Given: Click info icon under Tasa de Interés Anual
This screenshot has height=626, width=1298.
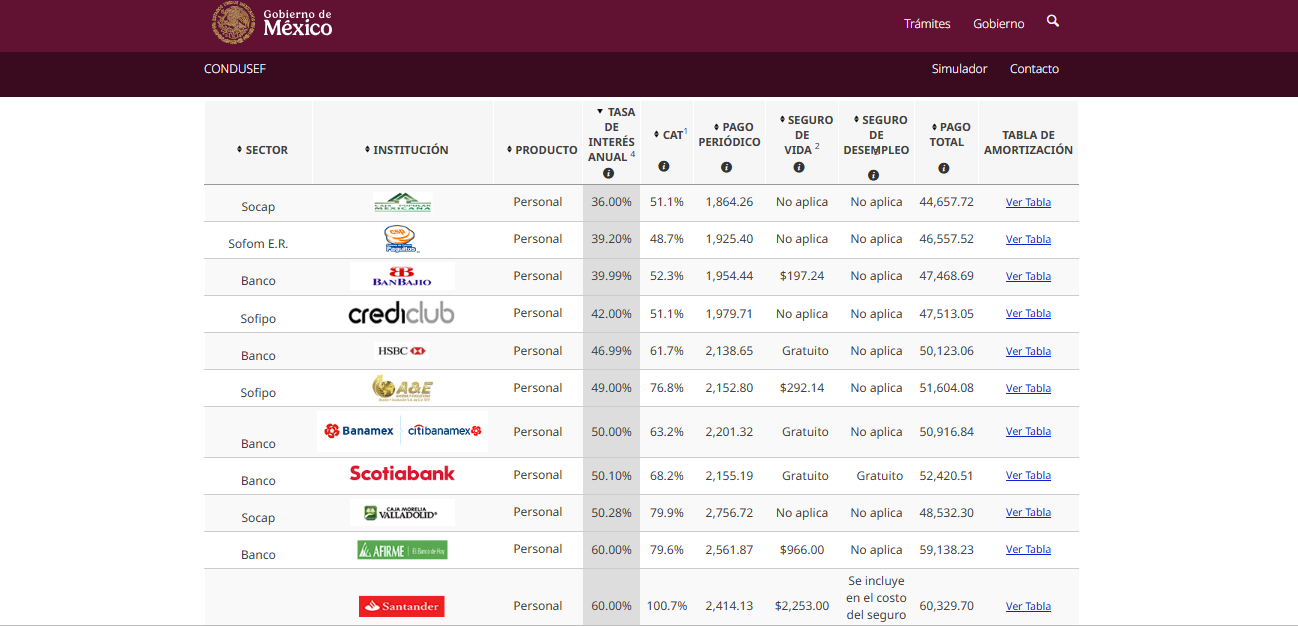Looking at the screenshot, I should (x=608, y=173).
